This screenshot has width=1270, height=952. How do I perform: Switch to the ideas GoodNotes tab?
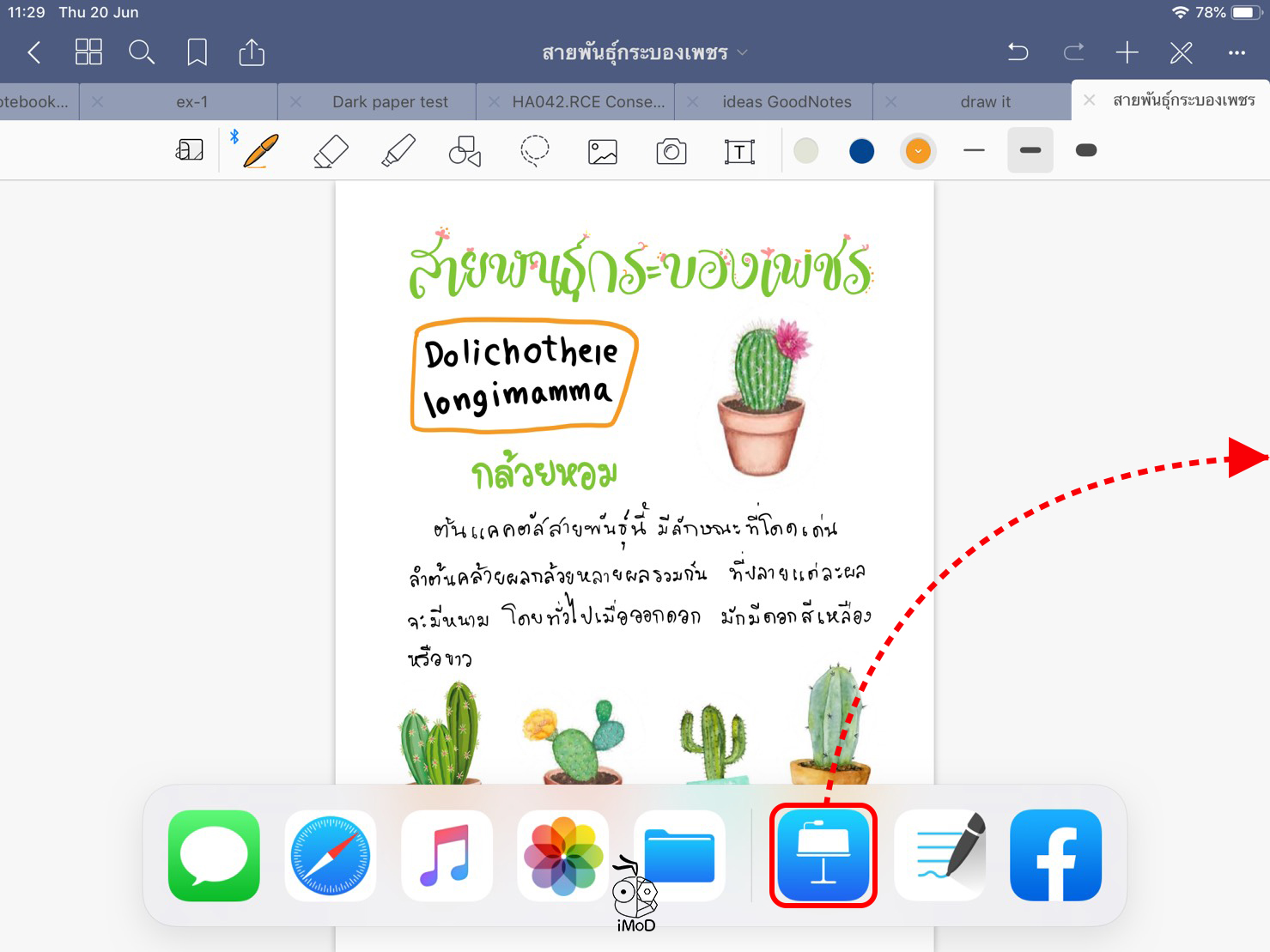click(x=787, y=102)
